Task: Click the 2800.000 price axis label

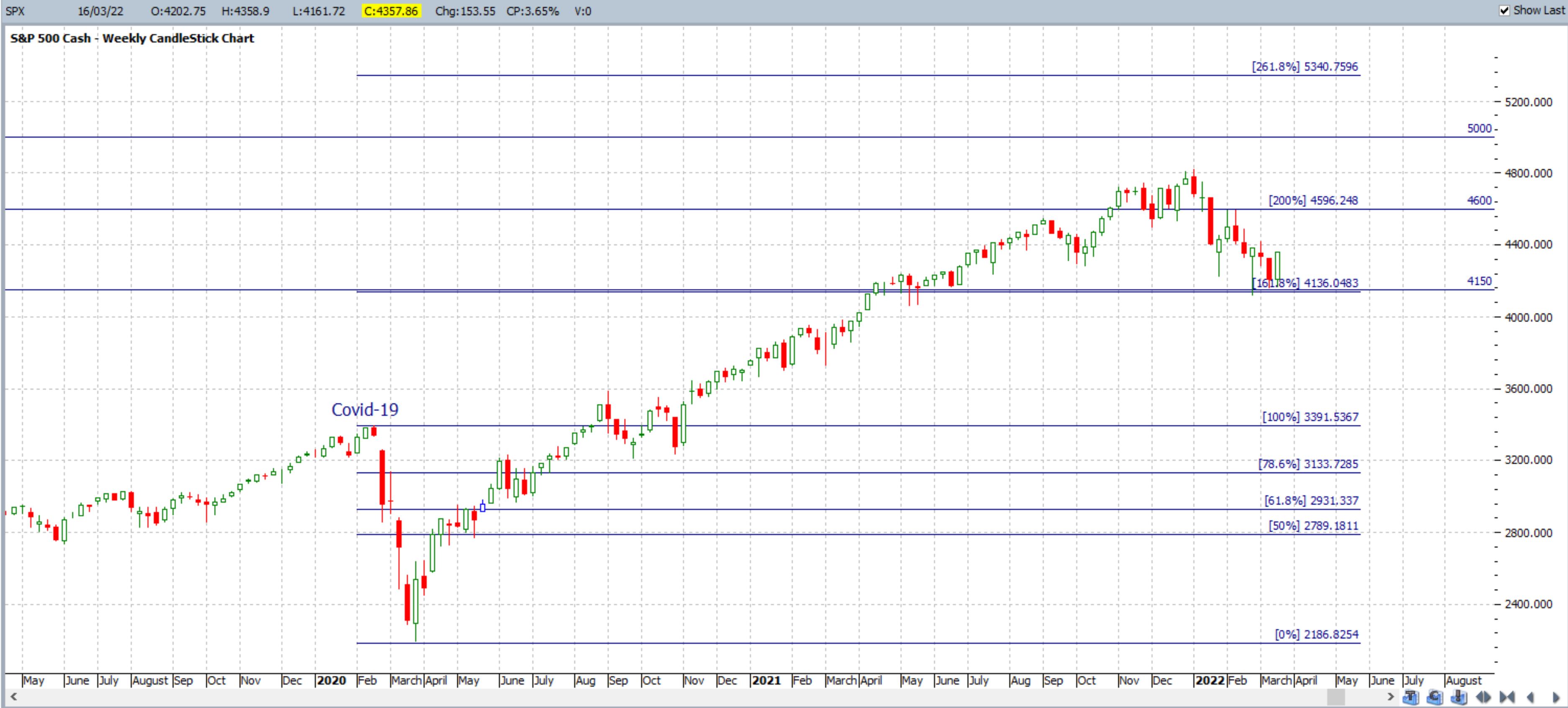Action: click(1528, 532)
